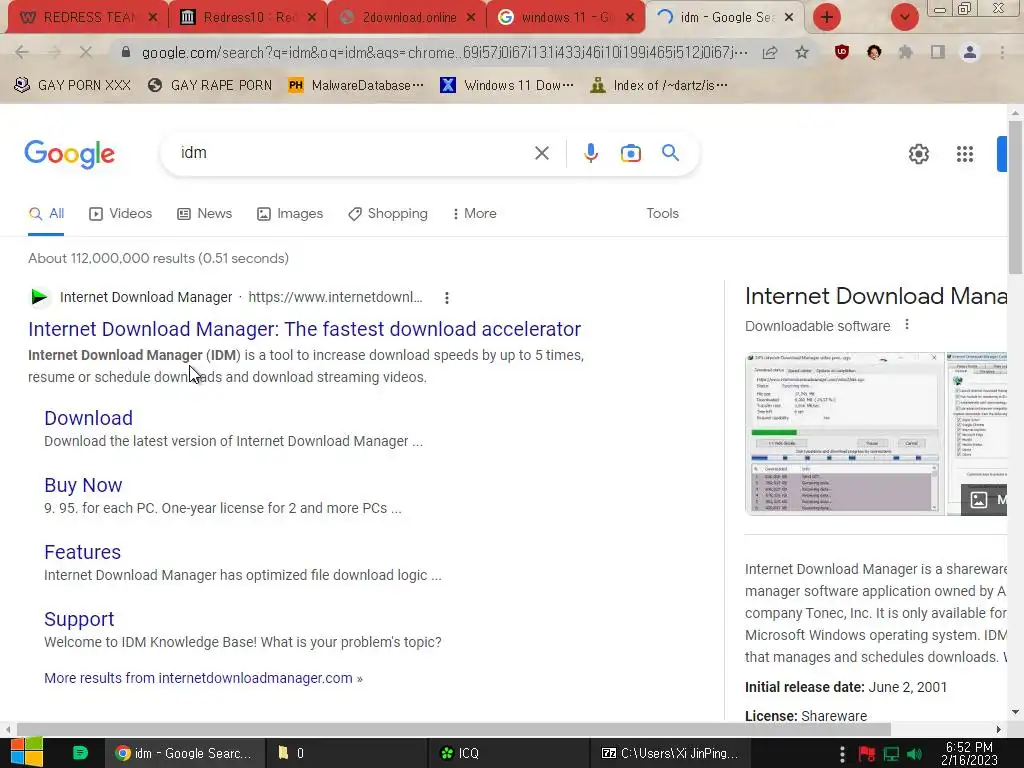Open a new tab with the plus button
The width and height of the screenshot is (1024, 768).
tap(827, 17)
